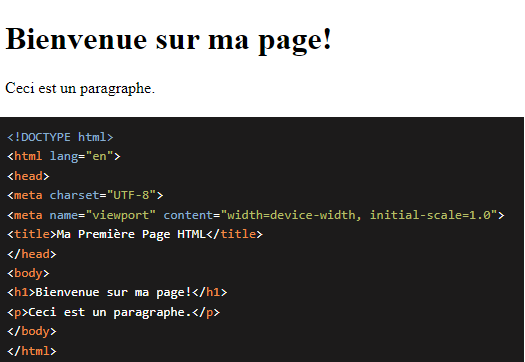The width and height of the screenshot is (525, 362).
Task: Click the closing '</head>' tag line
Action: pos(32,254)
